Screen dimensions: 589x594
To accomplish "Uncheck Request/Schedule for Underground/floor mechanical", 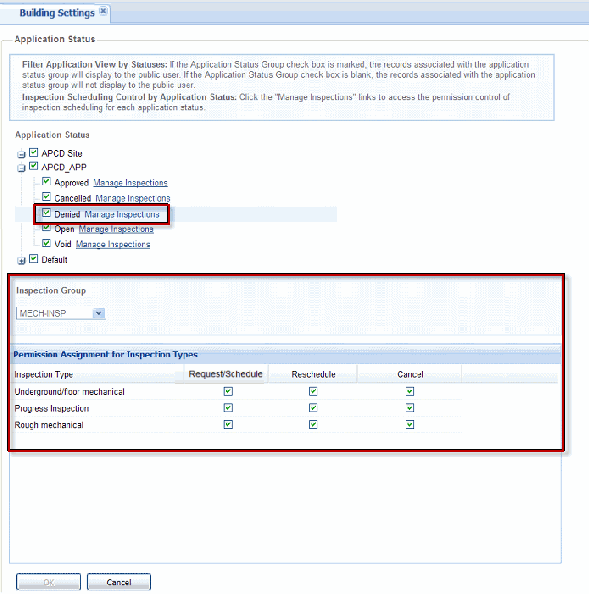I will 228,391.
